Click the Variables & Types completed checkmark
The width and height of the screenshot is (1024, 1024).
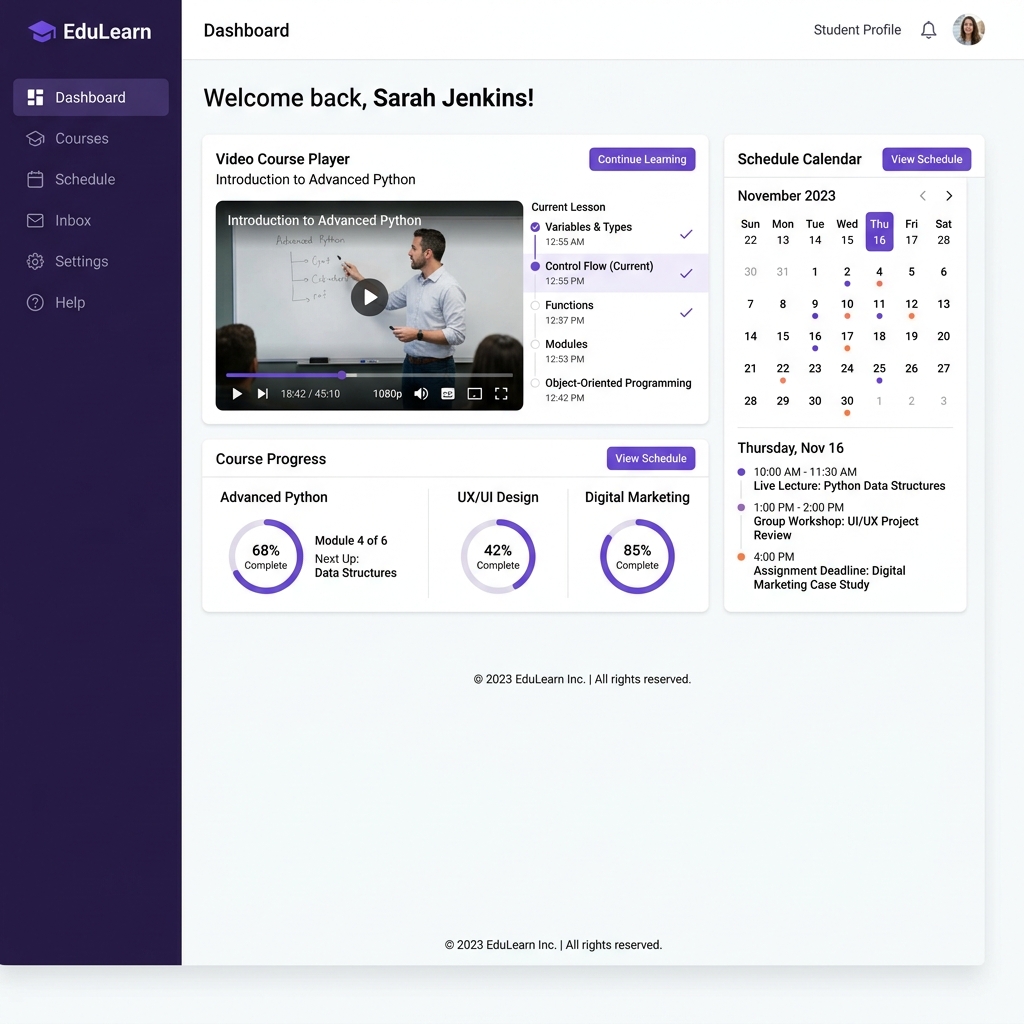click(x=686, y=234)
